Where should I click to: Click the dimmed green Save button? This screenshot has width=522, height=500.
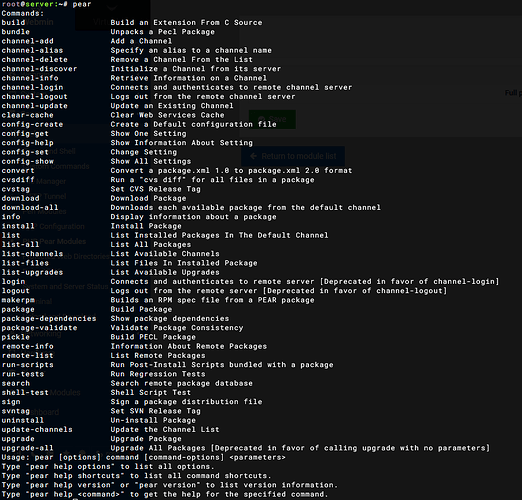[272, 119]
